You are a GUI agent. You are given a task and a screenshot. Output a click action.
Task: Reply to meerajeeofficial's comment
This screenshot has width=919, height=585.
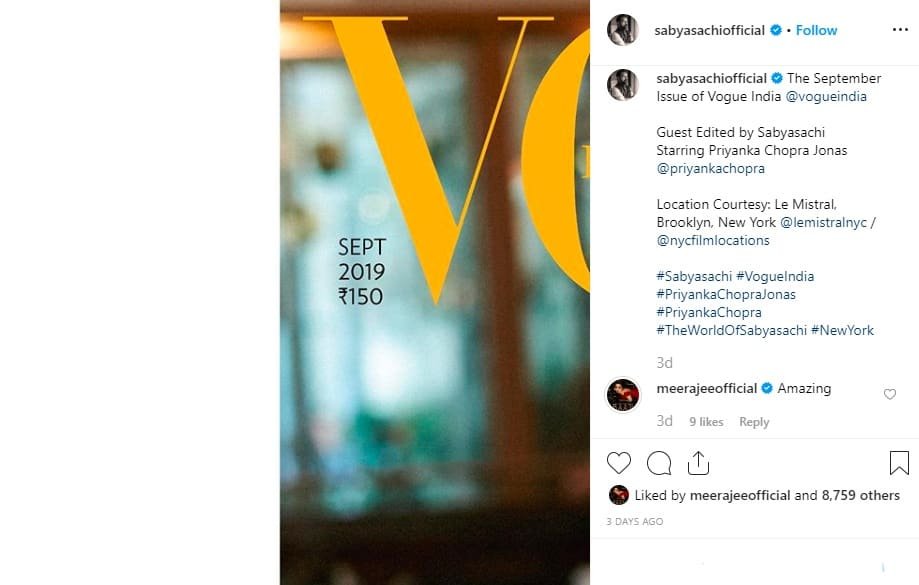point(754,422)
